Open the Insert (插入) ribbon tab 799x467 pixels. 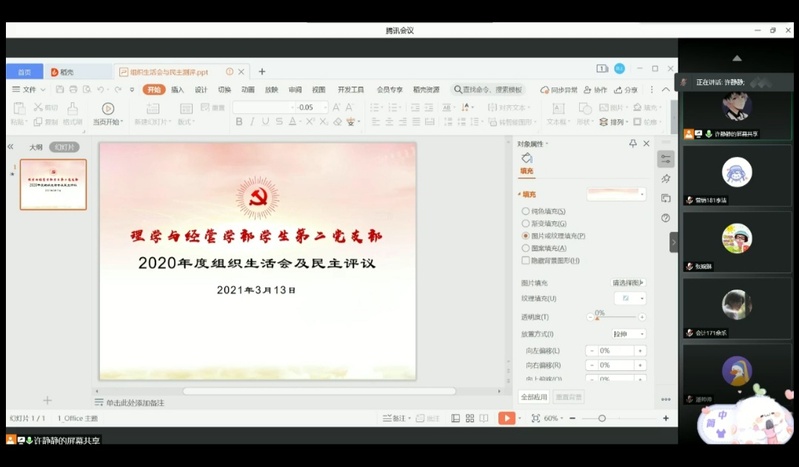[177, 90]
